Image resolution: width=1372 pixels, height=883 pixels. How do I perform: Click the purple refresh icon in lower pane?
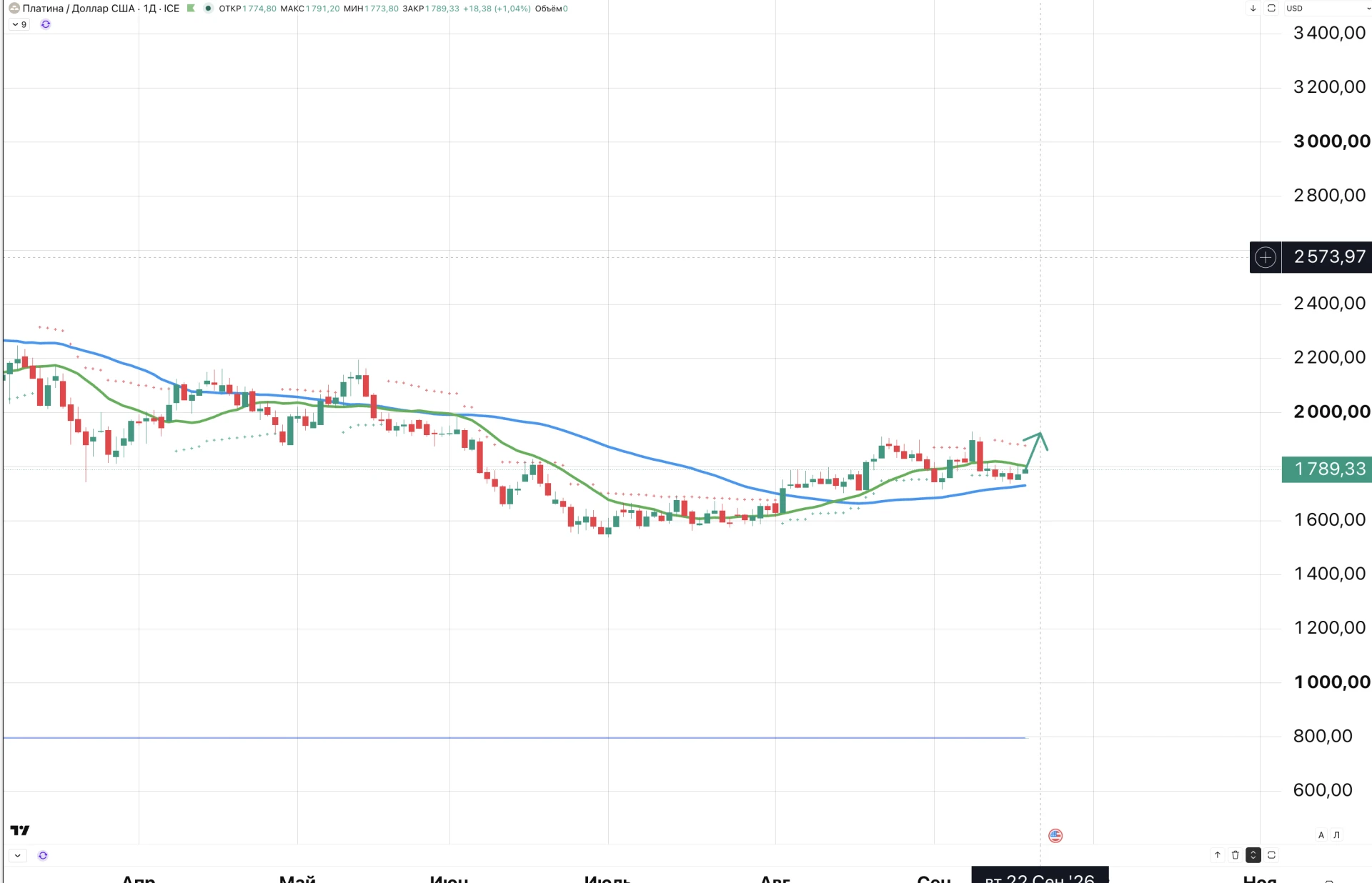tap(43, 856)
